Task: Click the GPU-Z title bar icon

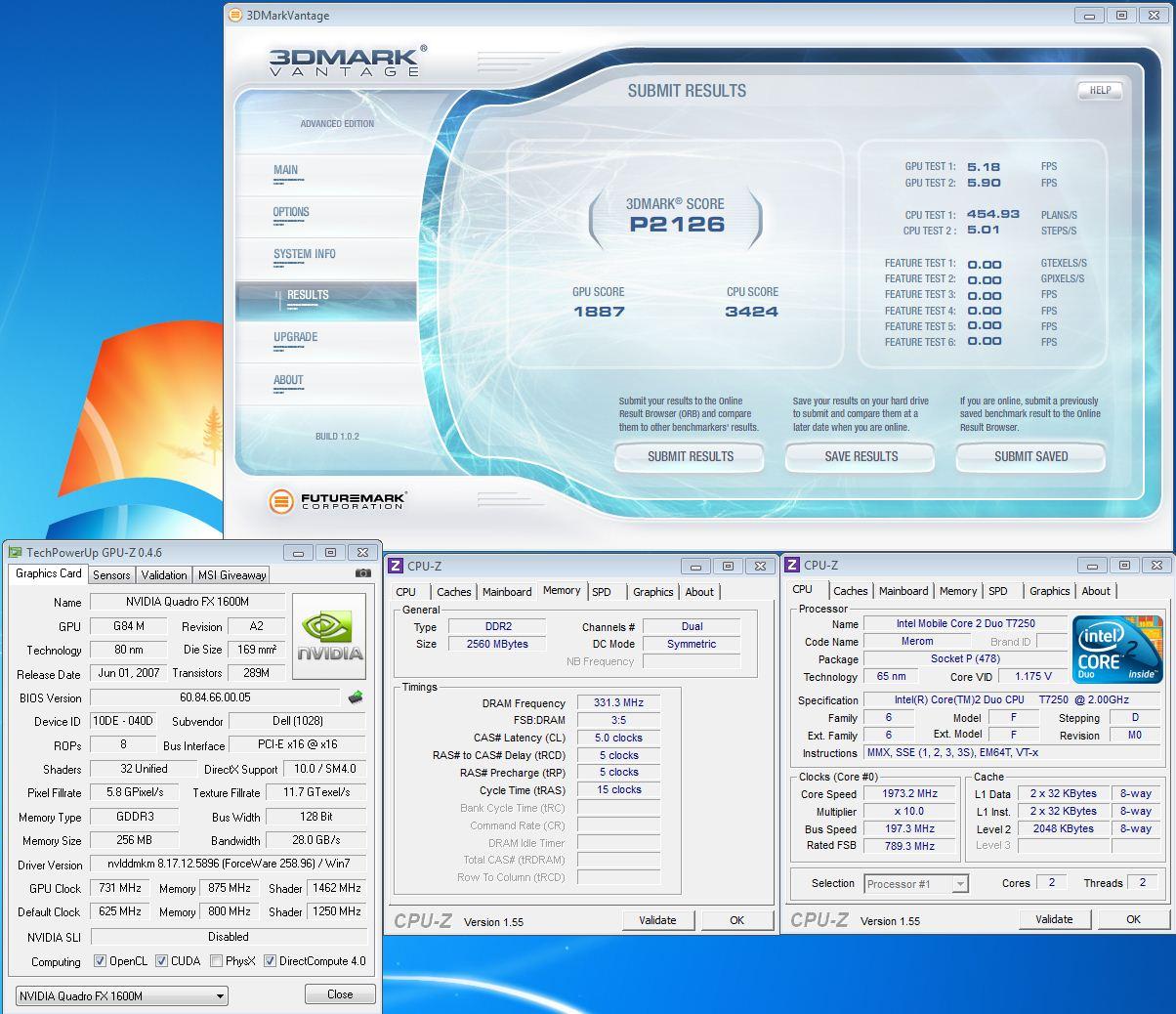Action: click(15, 552)
